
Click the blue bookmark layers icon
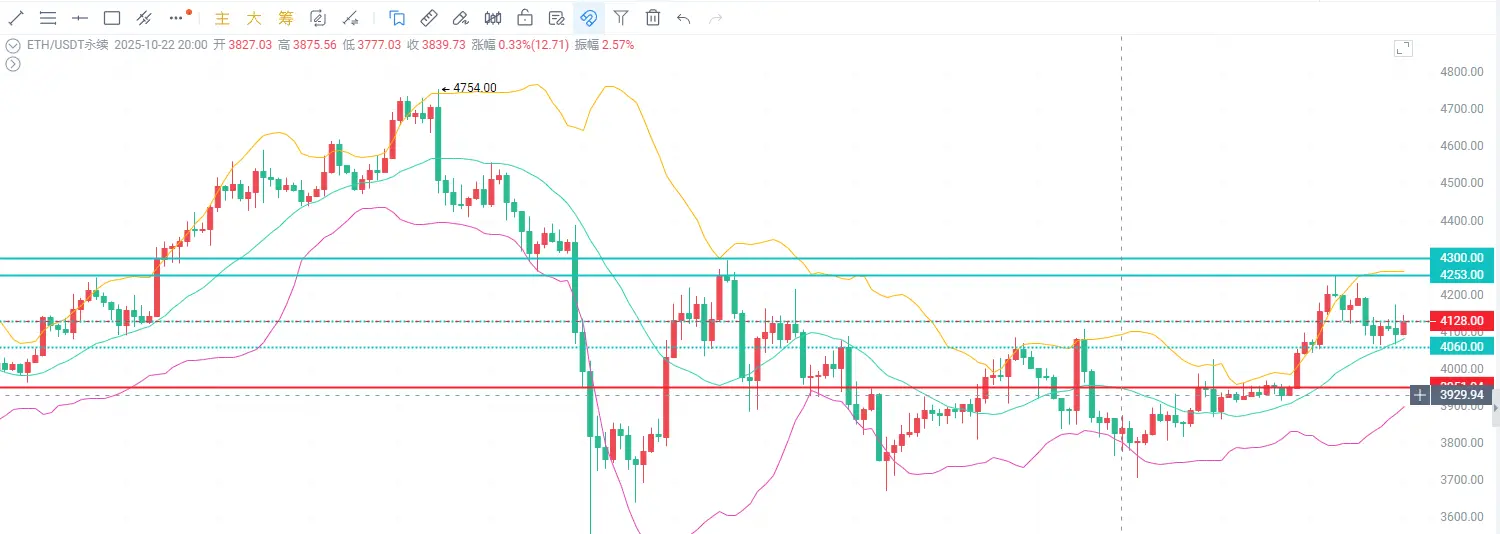click(x=397, y=18)
